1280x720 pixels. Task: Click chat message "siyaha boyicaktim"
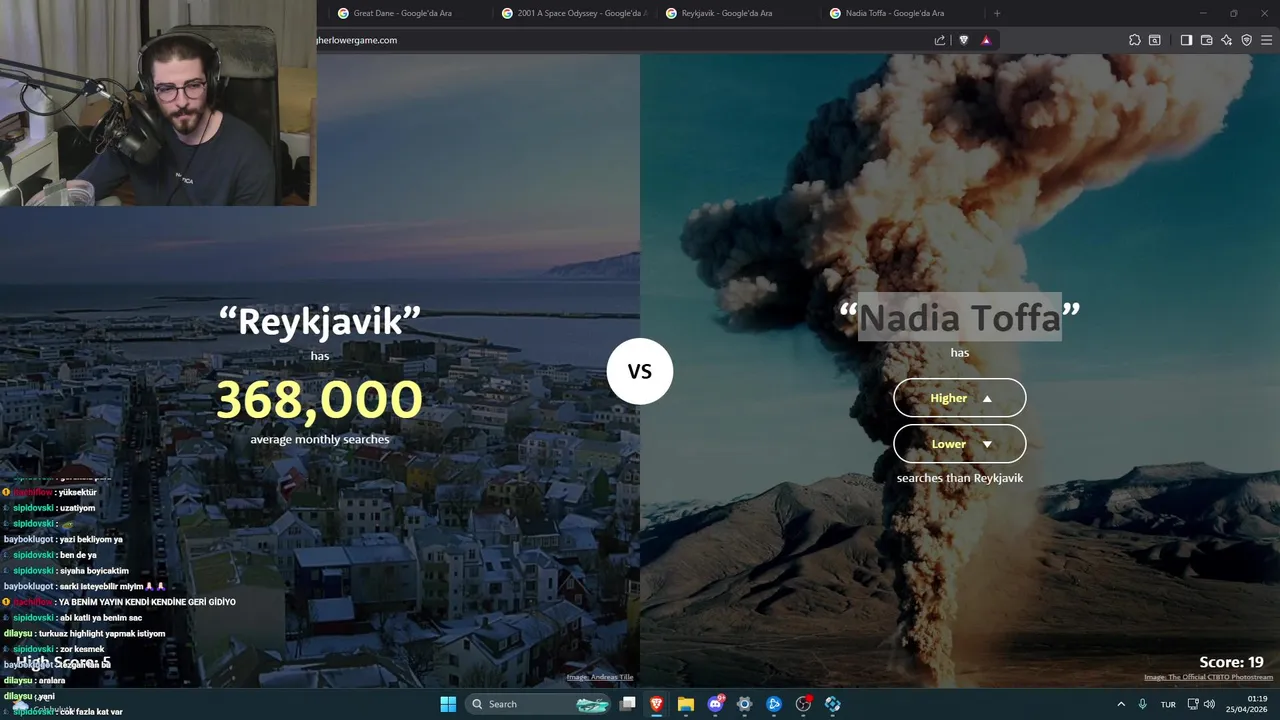pos(94,571)
